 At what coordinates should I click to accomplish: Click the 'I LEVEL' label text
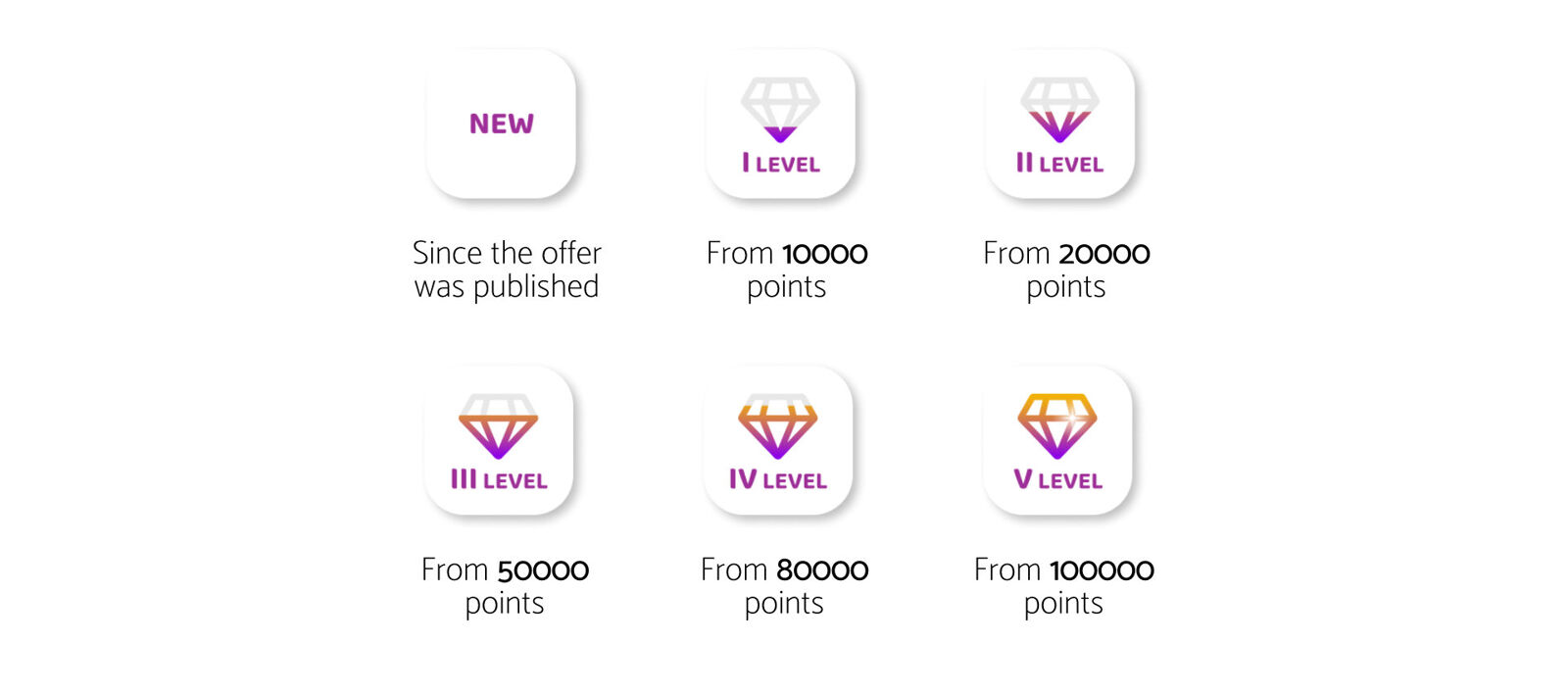(781, 164)
